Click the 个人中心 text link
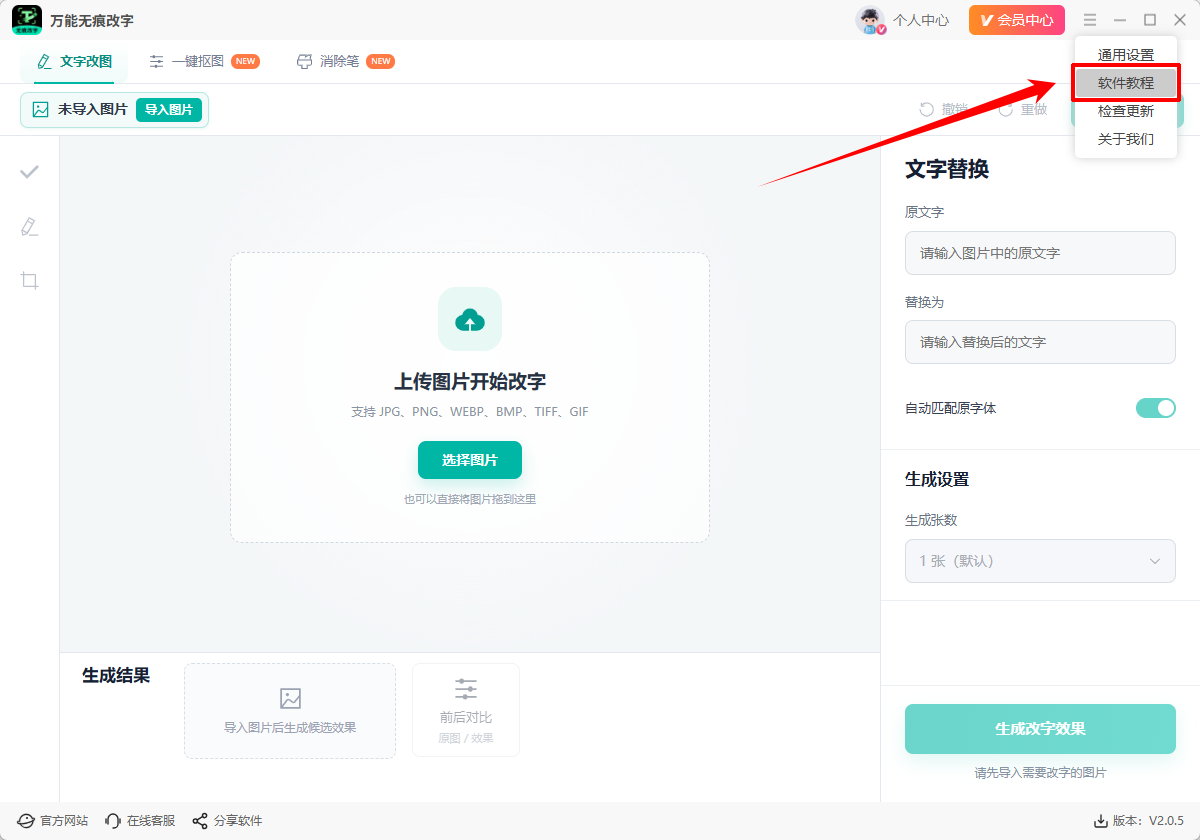Viewport: 1200px width, 840px height. click(x=921, y=20)
